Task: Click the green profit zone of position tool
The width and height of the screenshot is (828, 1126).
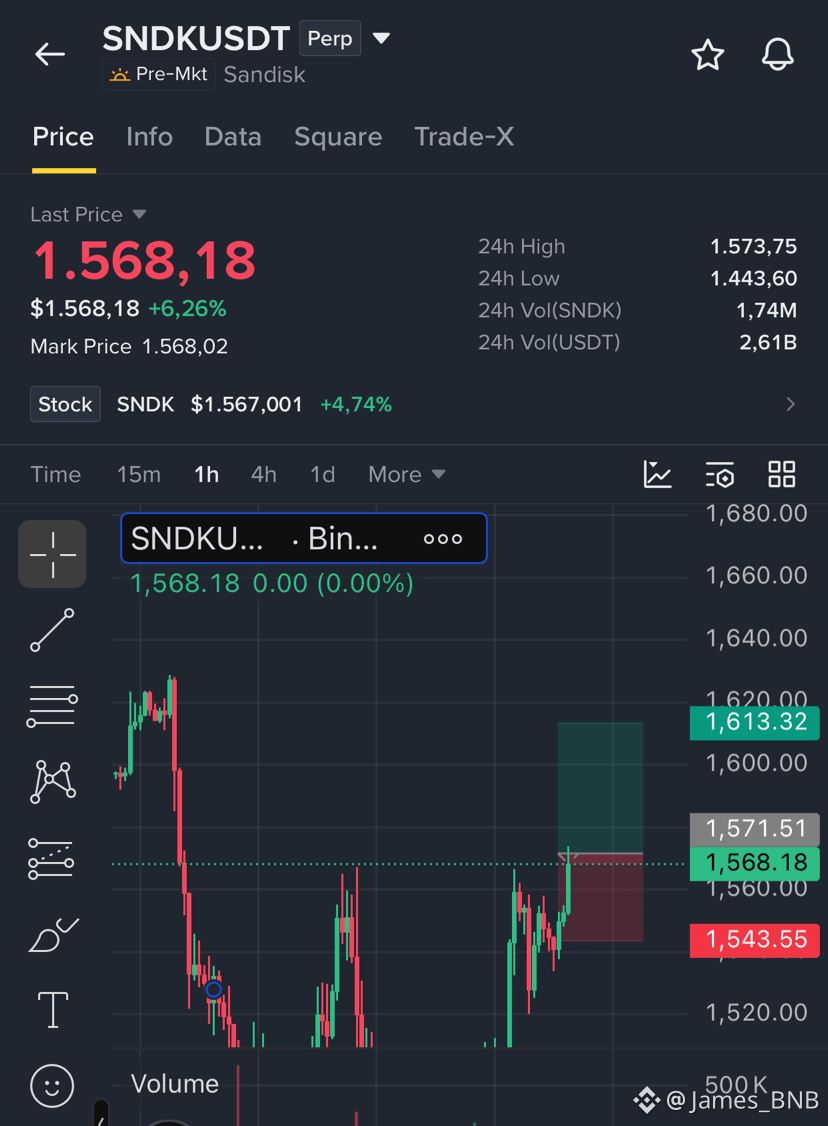Action: pos(600,788)
